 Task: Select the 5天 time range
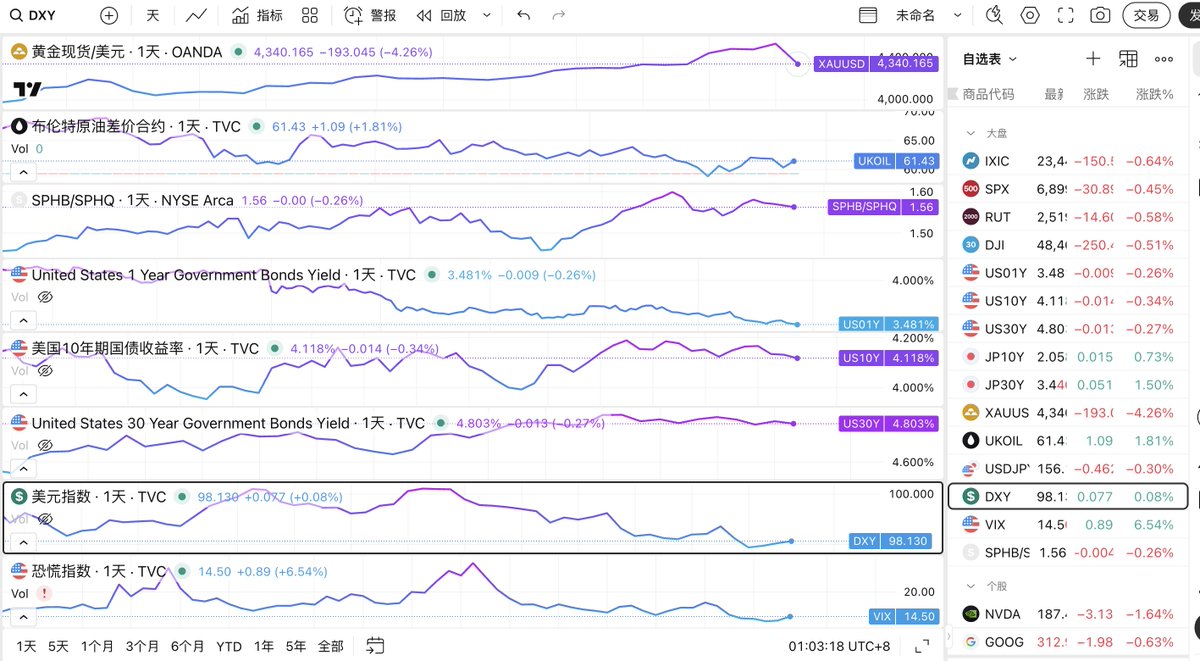(58, 646)
